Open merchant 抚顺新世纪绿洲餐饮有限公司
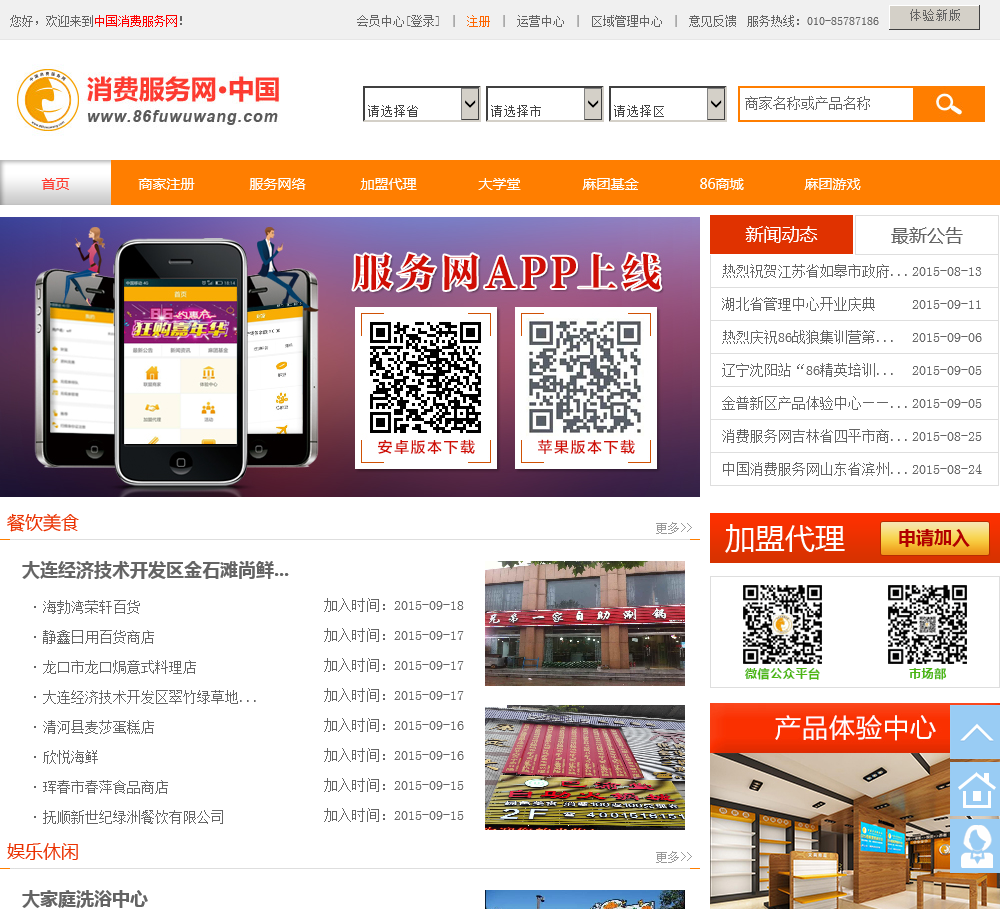The image size is (1000, 909). (133, 817)
